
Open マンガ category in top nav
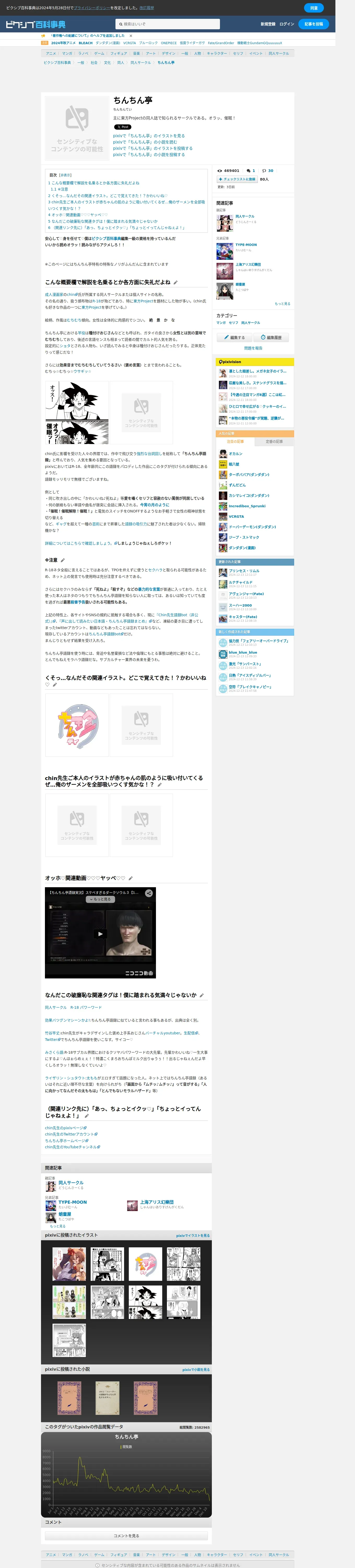coord(67,54)
